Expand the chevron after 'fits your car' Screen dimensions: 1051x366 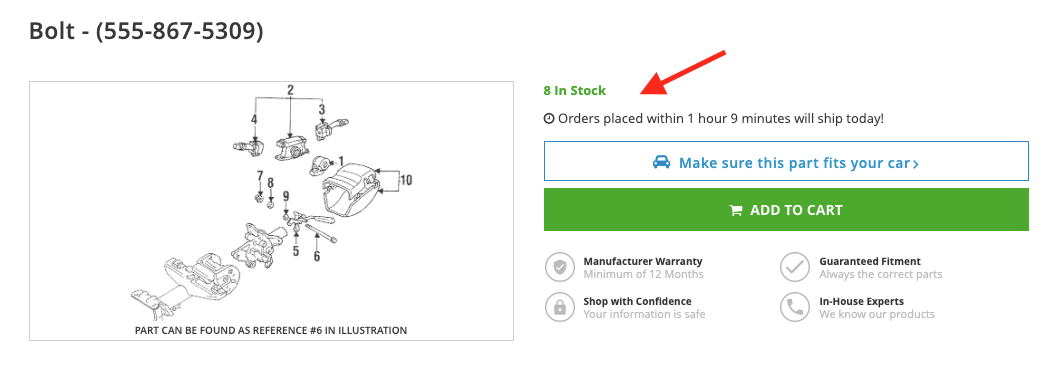[x=916, y=164]
